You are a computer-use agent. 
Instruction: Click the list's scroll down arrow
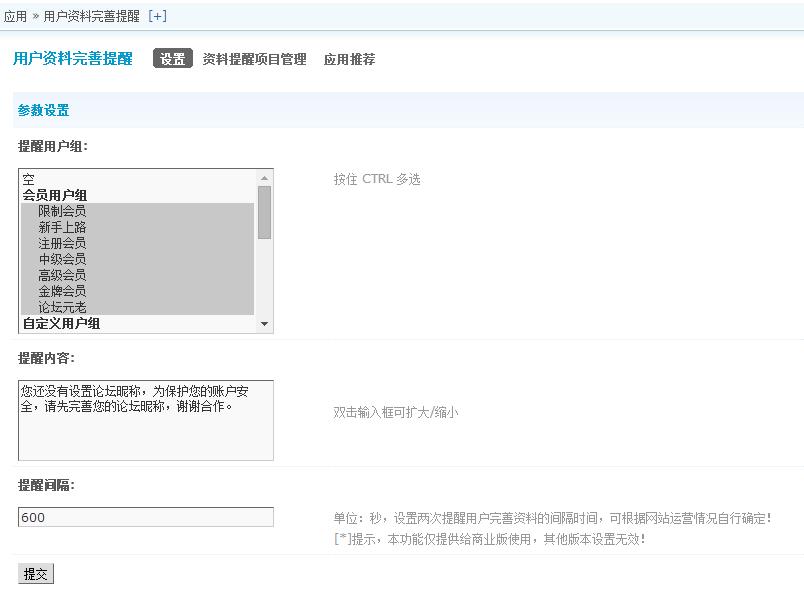click(x=264, y=324)
